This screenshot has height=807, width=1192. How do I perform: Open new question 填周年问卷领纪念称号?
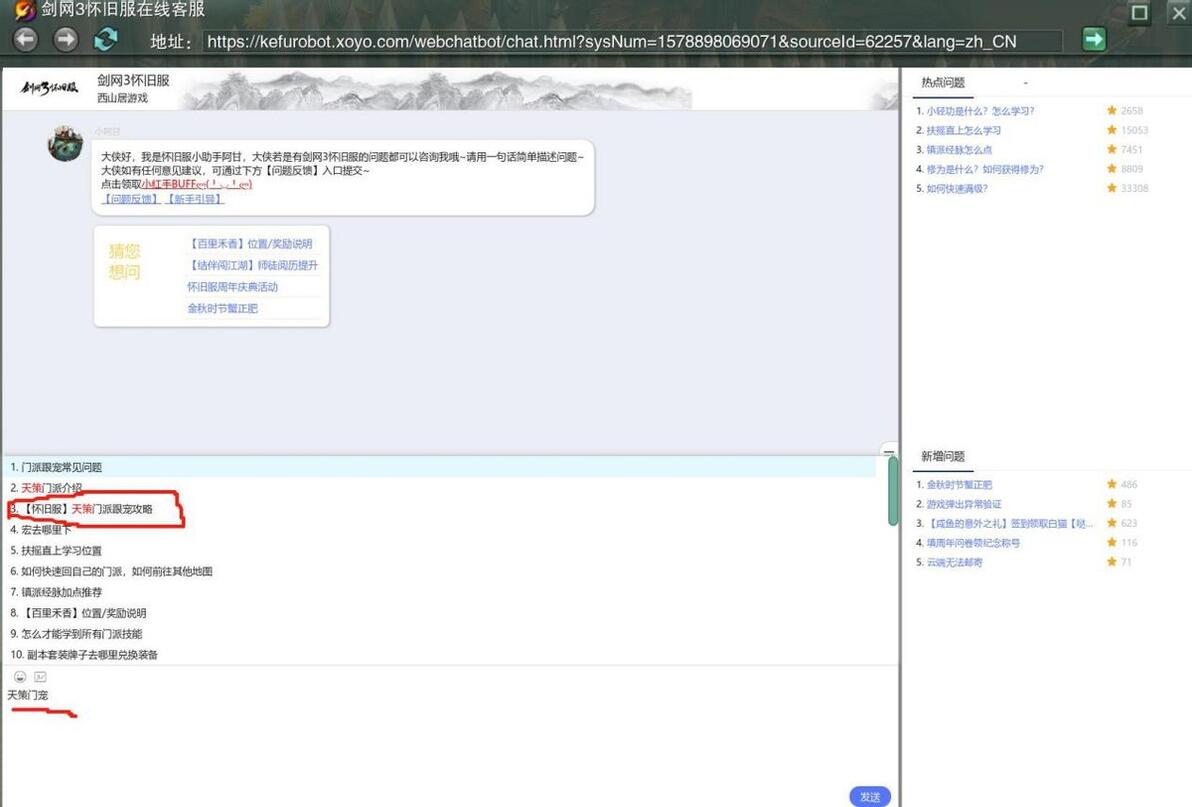tap(973, 543)
